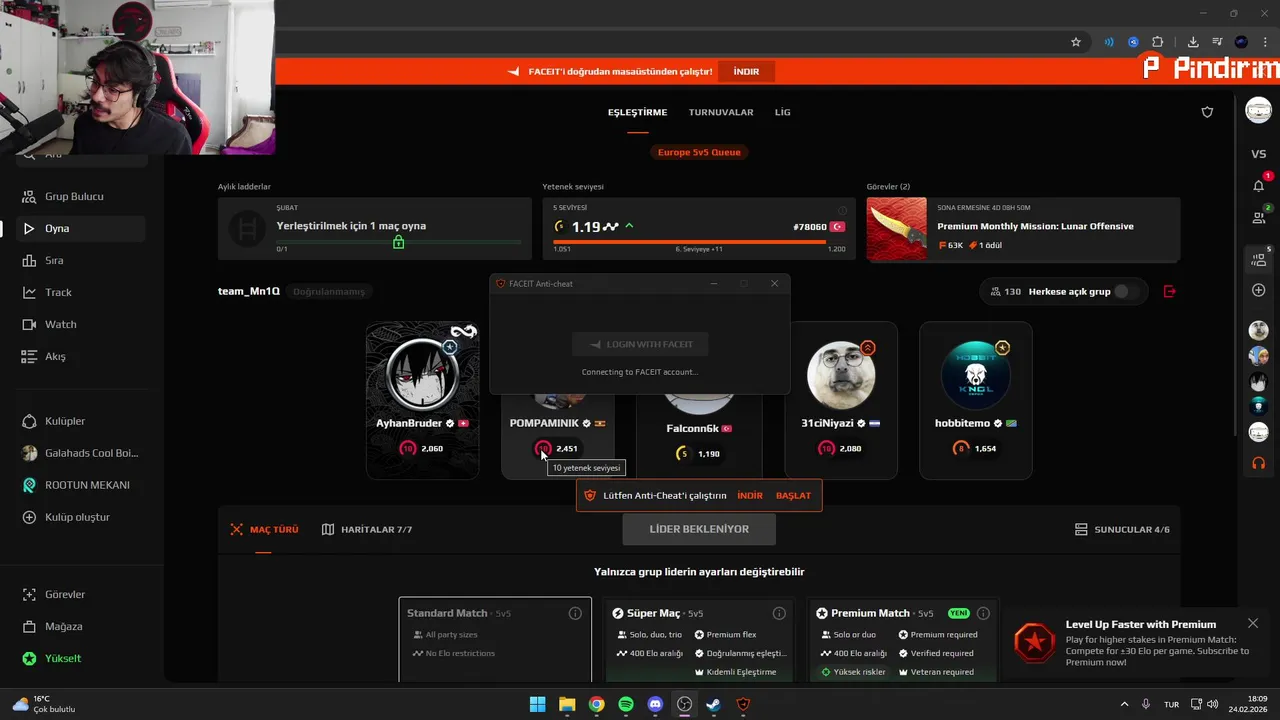Open Spotify from the taskbar
This screenshot has width=1280, height=720.
[626, 704]
